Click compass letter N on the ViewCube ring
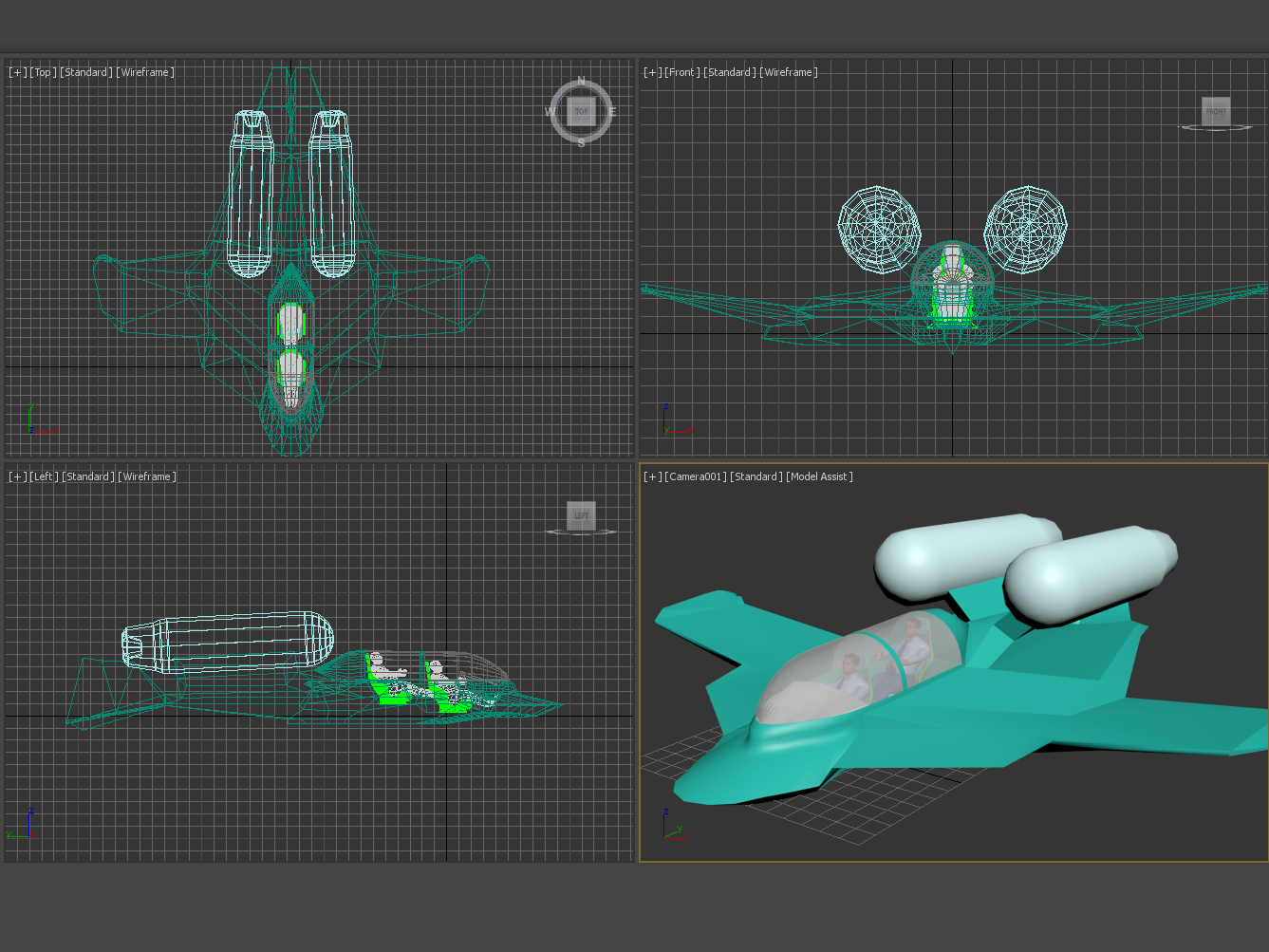 [x=581, y=82]
